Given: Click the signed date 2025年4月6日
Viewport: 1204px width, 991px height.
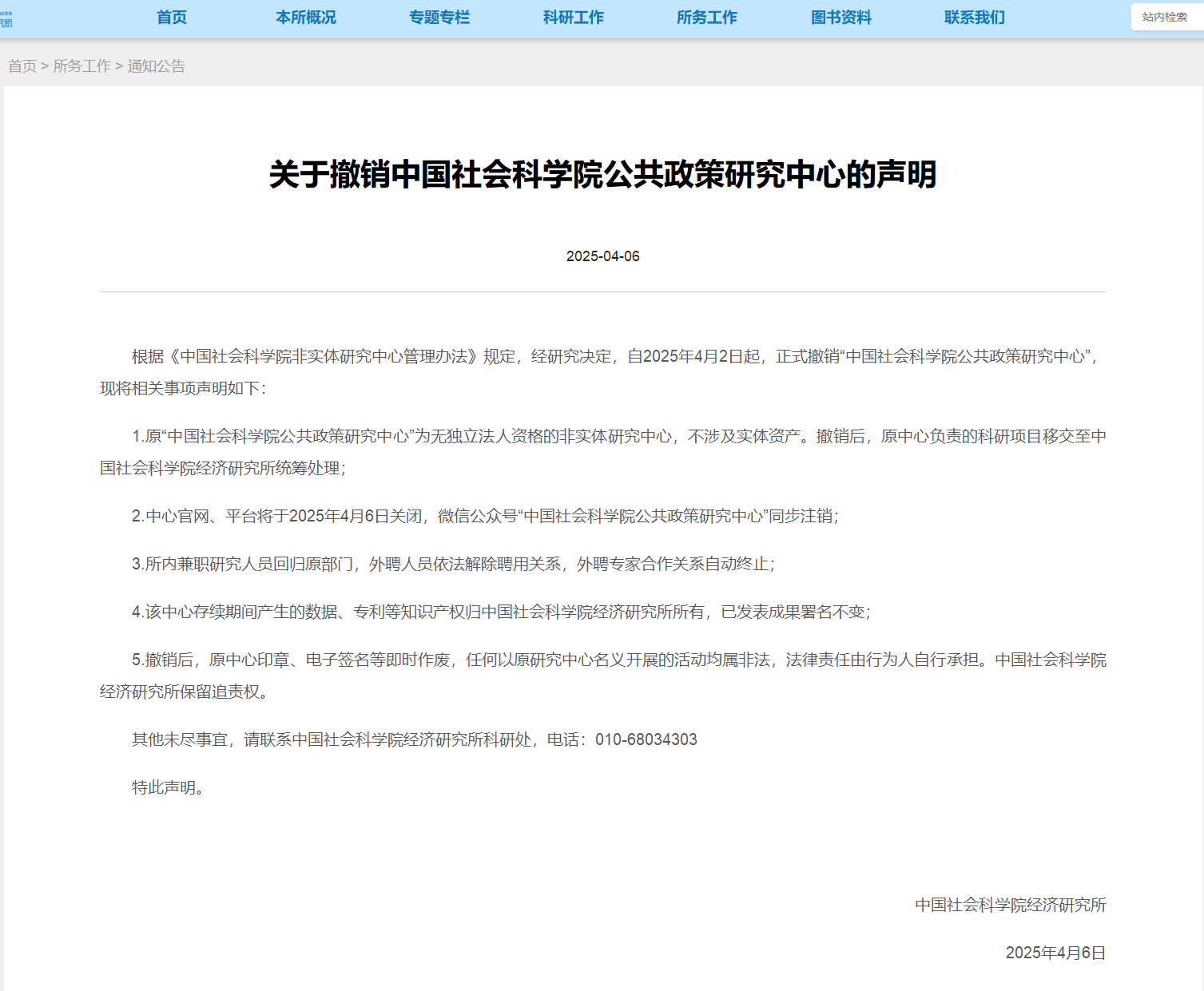Looking at the screenshot, I should 1056,953.
